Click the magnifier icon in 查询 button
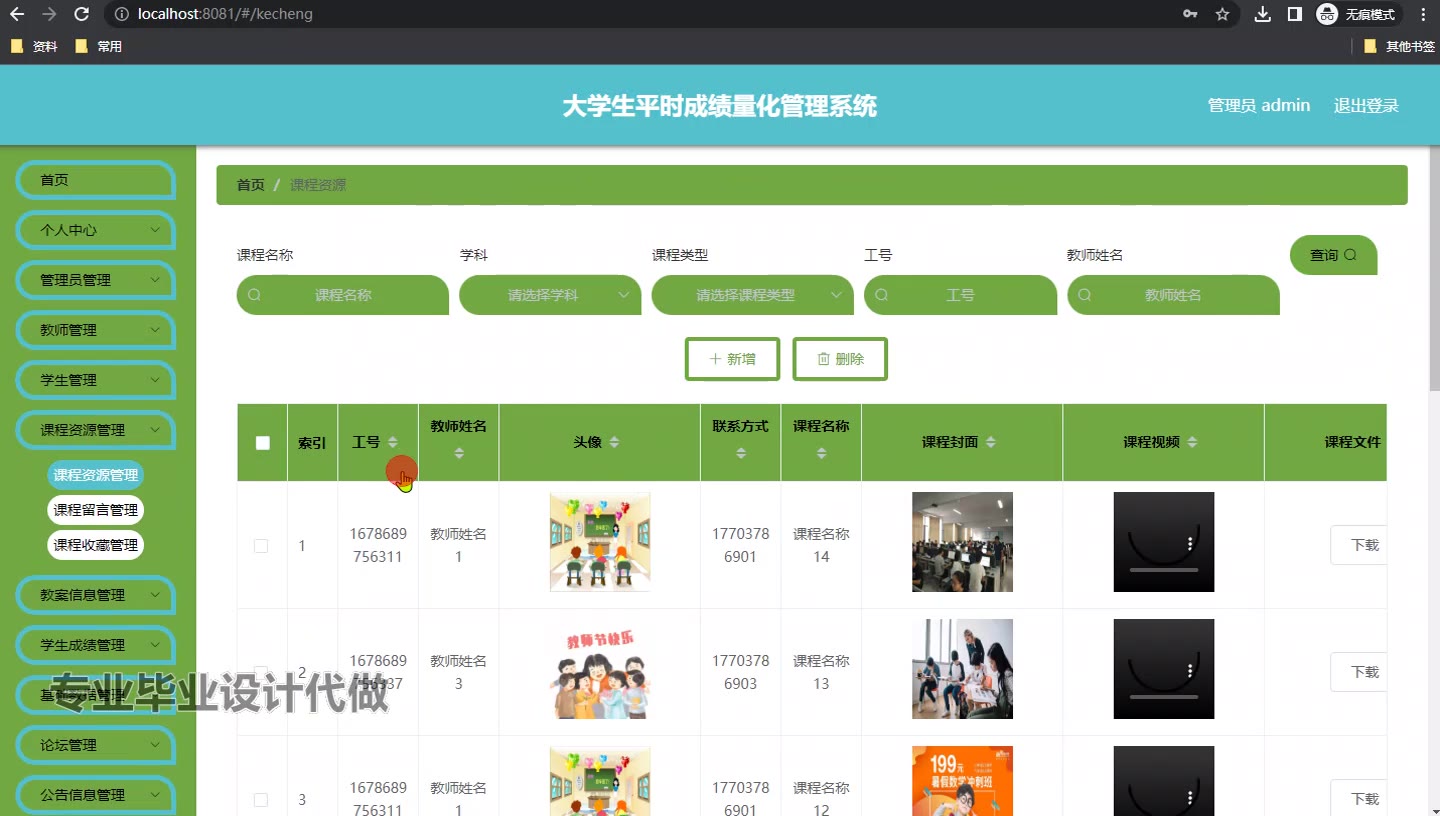The width and height of the screenshot is (1440, 816). tap(1350, 255)
